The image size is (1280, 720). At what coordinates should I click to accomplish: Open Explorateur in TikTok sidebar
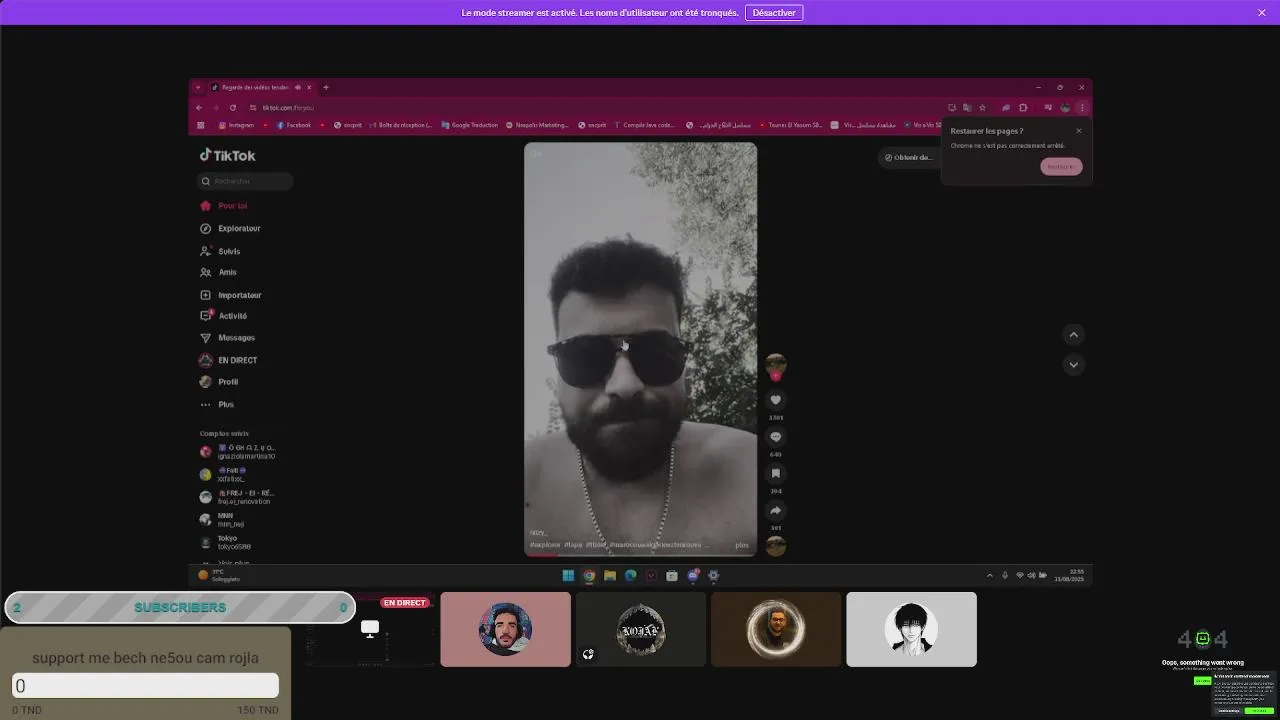tap(230, 228)
